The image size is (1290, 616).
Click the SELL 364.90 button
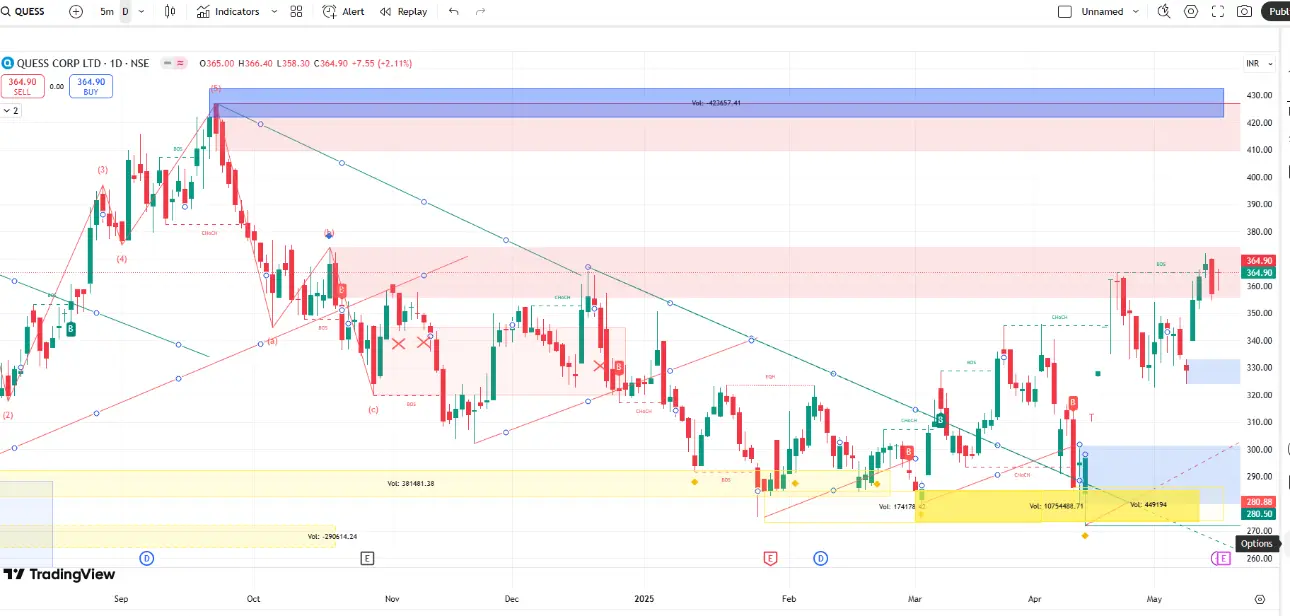point(22,86)
